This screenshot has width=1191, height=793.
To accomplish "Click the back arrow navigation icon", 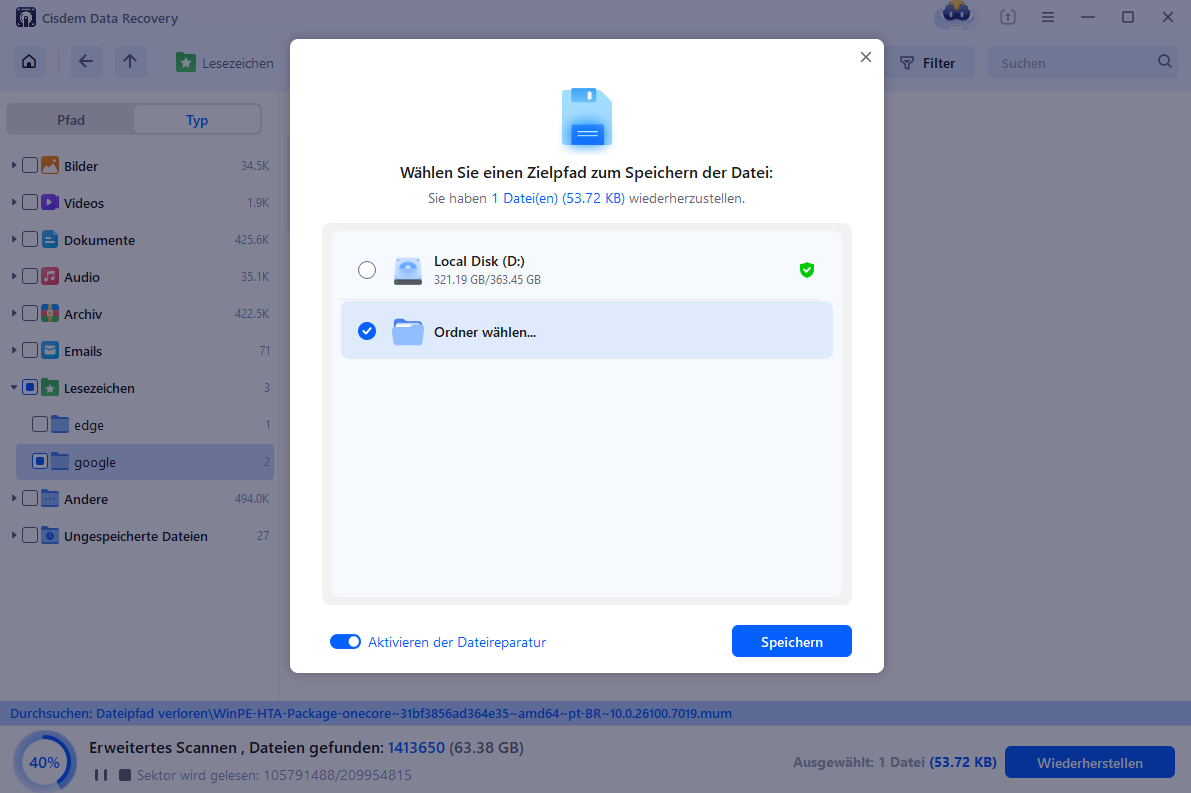I will click(86, 62).
